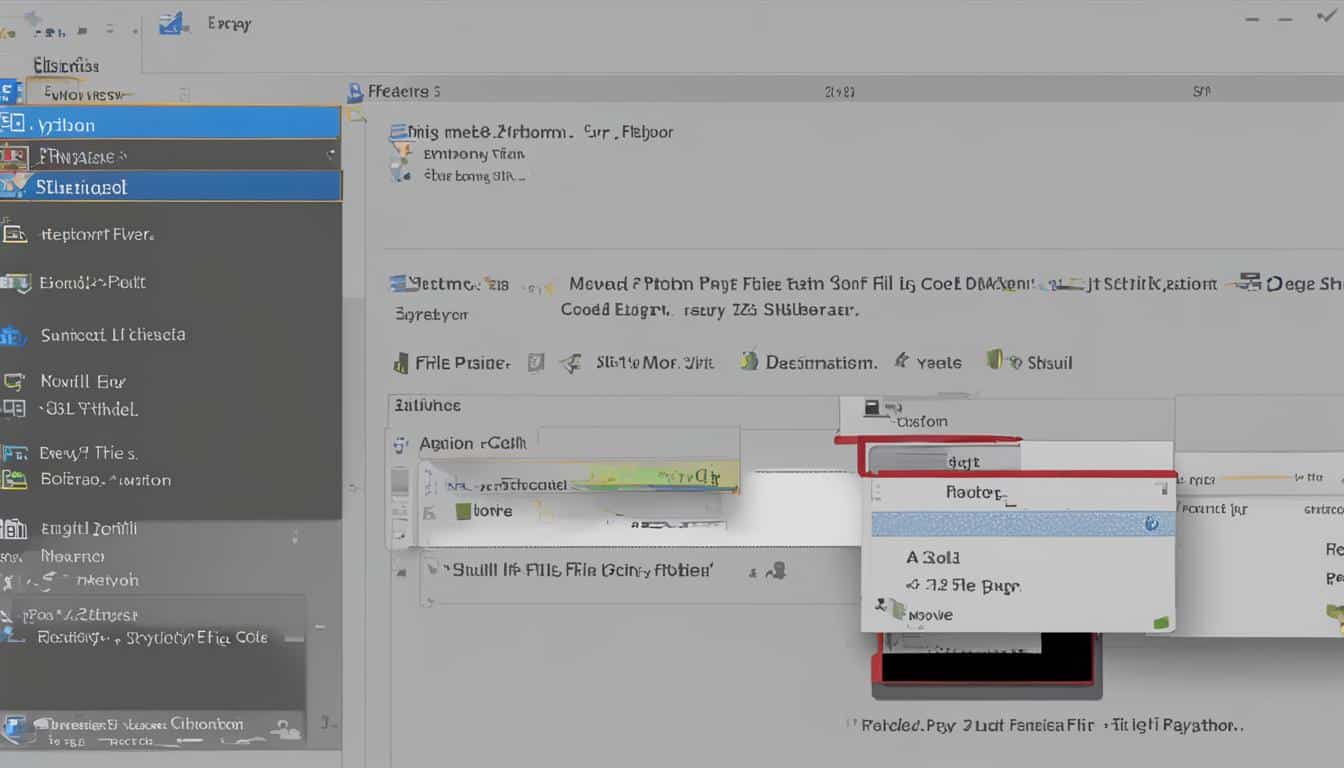Click "Deasmatiem." in the toolbar row
The image size is (1344, 768).
(x=821, y=363)
